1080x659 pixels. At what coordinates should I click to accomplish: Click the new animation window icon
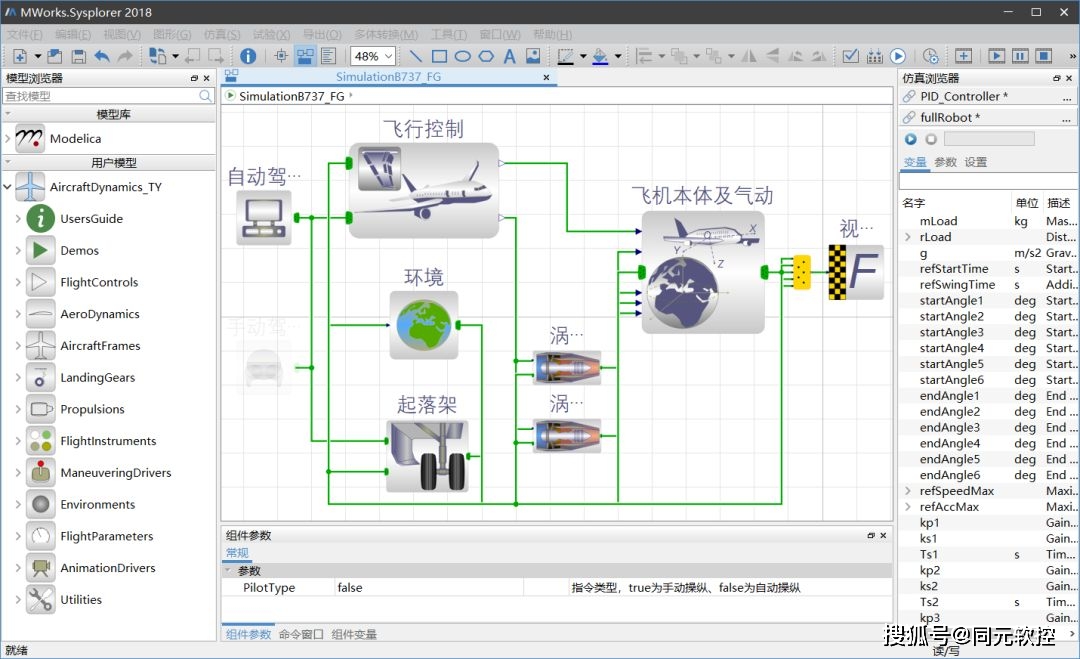[x=963, y=56]
